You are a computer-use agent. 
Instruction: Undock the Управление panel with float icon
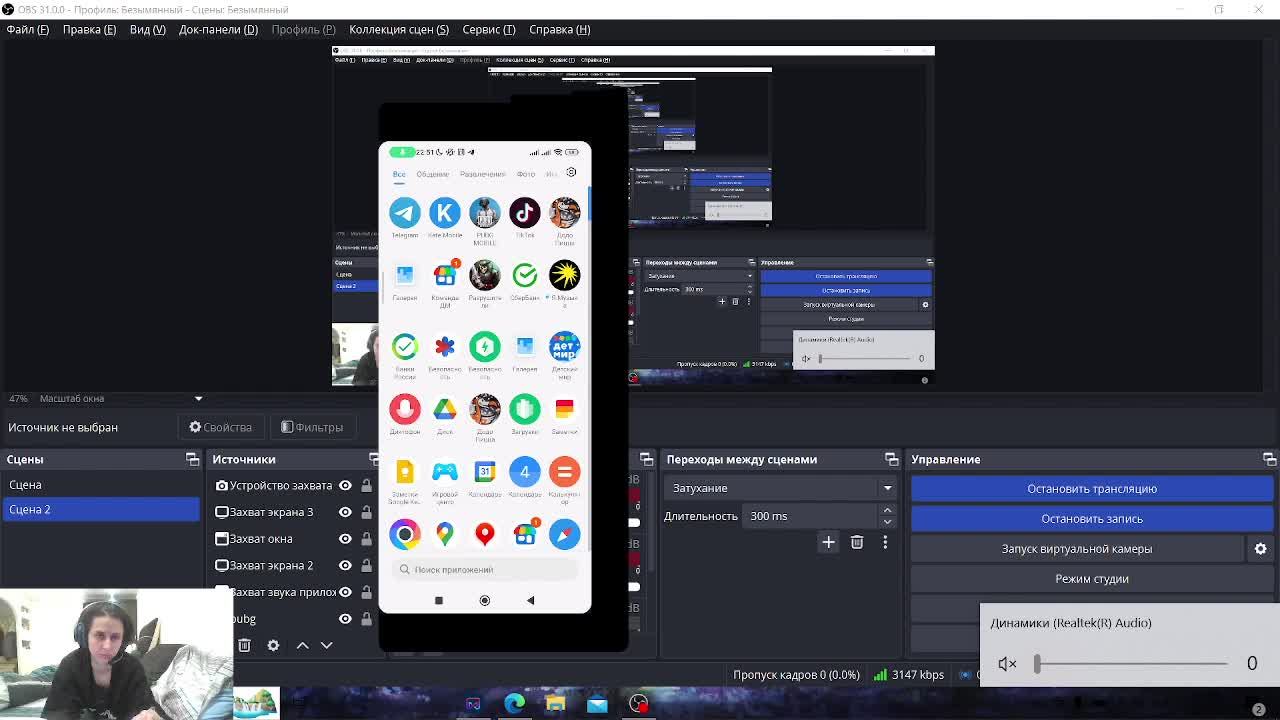coord(1269,459)
